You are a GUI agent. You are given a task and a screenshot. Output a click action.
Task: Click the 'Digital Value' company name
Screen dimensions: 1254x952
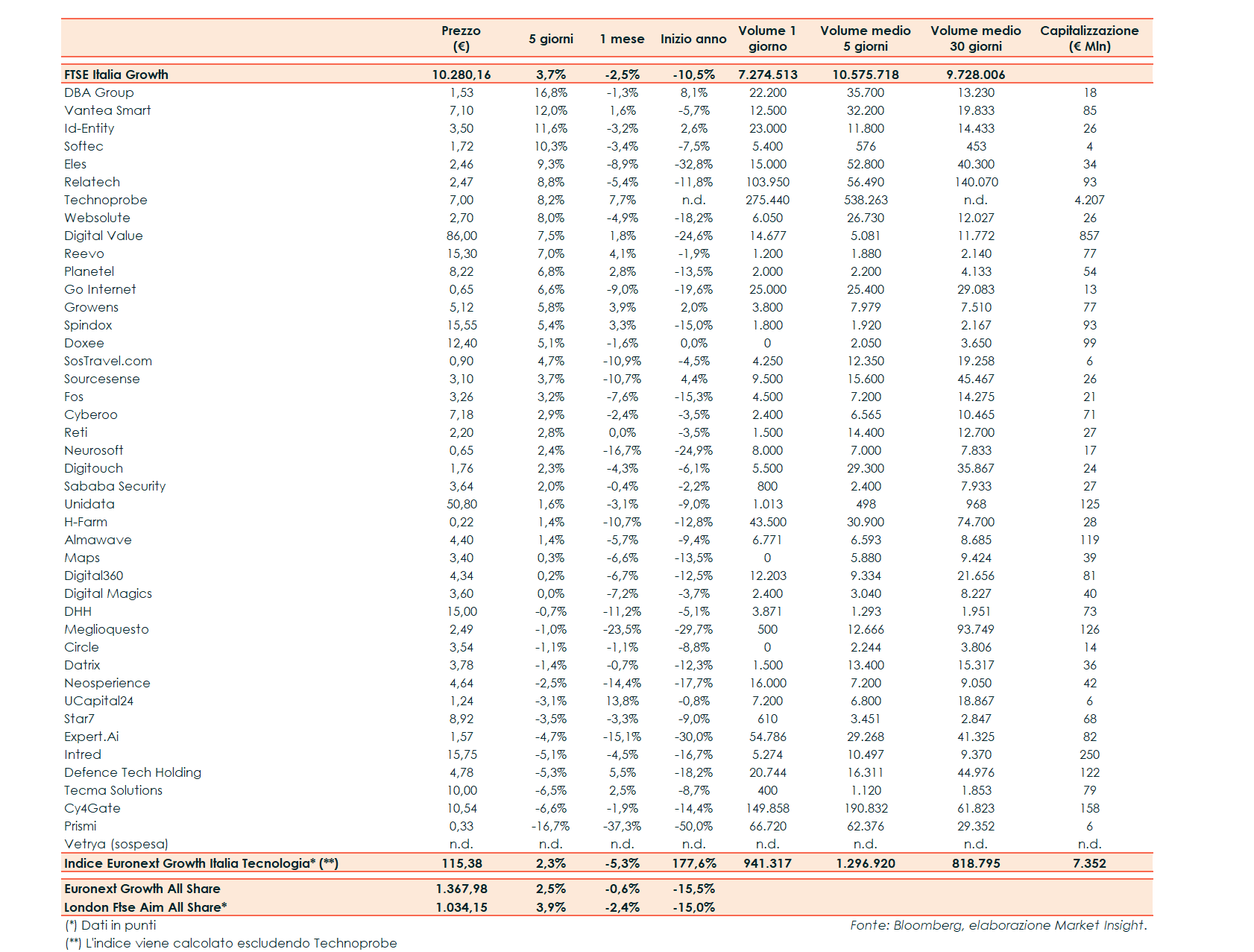click(x=104, y=236)
